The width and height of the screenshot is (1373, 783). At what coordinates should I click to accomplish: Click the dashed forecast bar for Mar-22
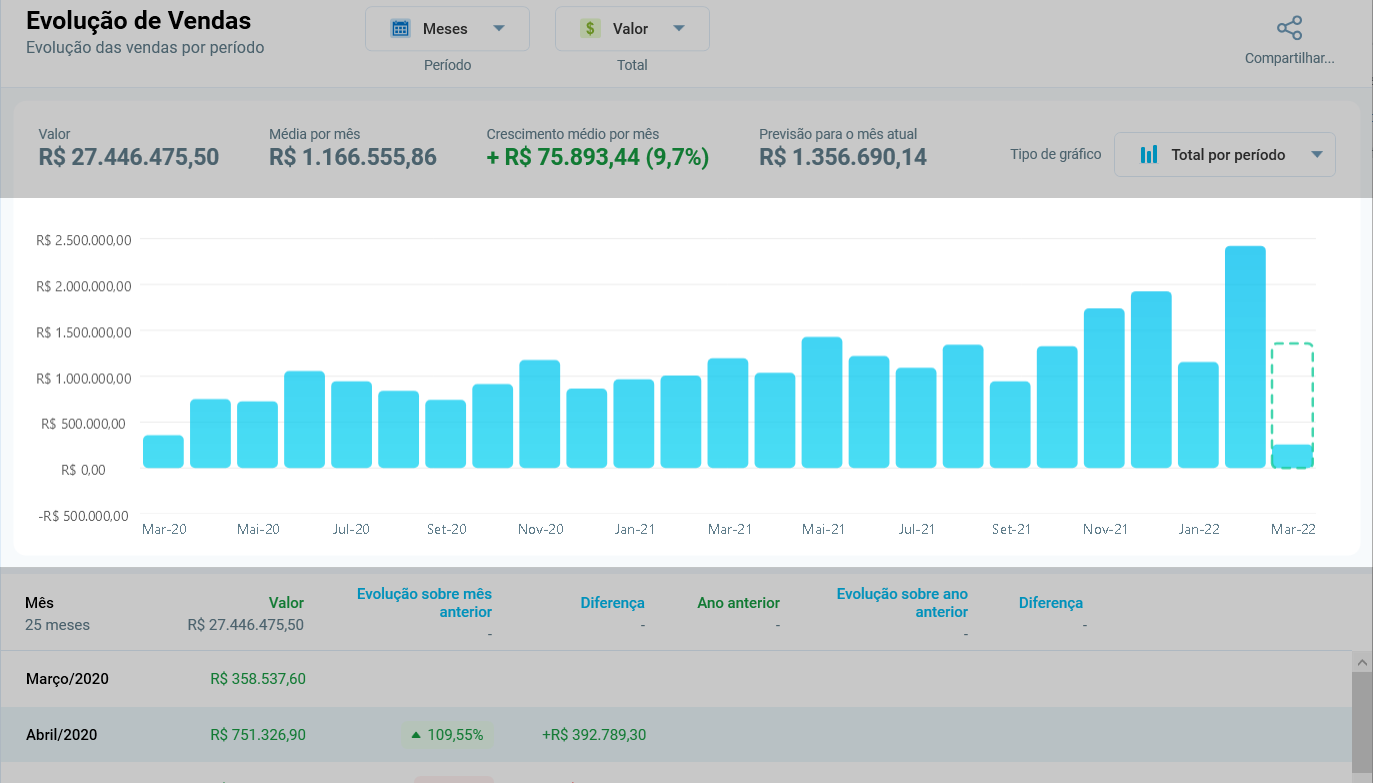click(x=1292, y=406)
